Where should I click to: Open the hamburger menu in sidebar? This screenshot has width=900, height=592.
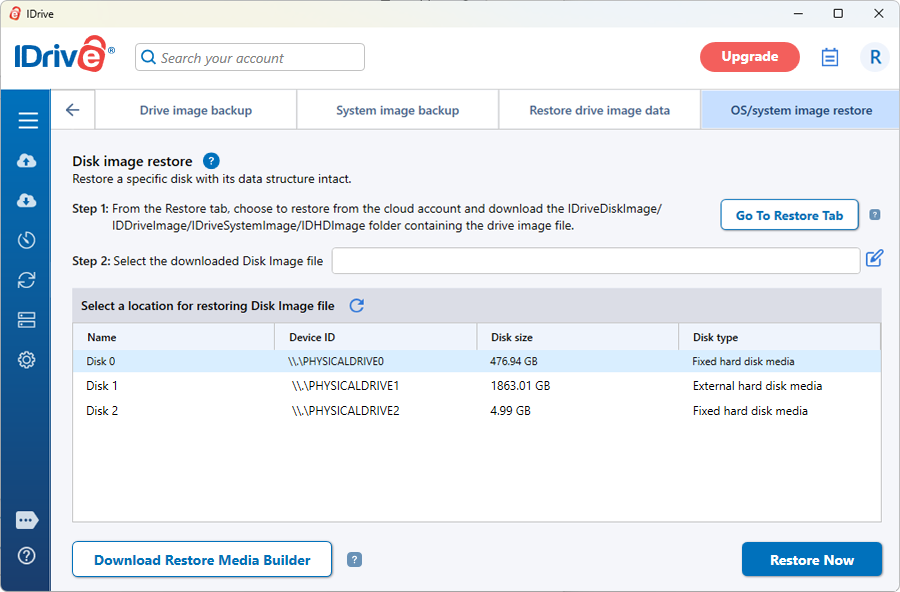[x=28, y=120]
